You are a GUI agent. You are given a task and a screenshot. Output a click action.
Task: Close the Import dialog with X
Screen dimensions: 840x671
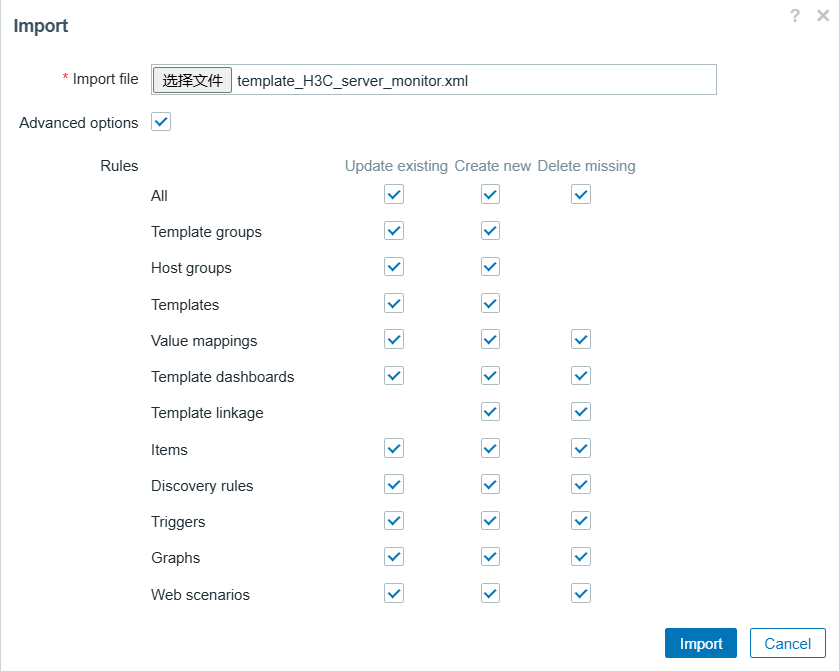[x=823, y=15]
